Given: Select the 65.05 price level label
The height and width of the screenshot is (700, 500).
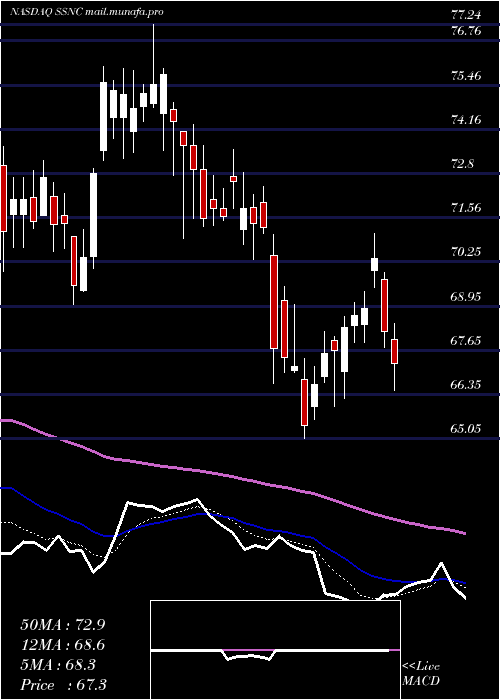Looking at the screenshot, I should coord(466,428).
